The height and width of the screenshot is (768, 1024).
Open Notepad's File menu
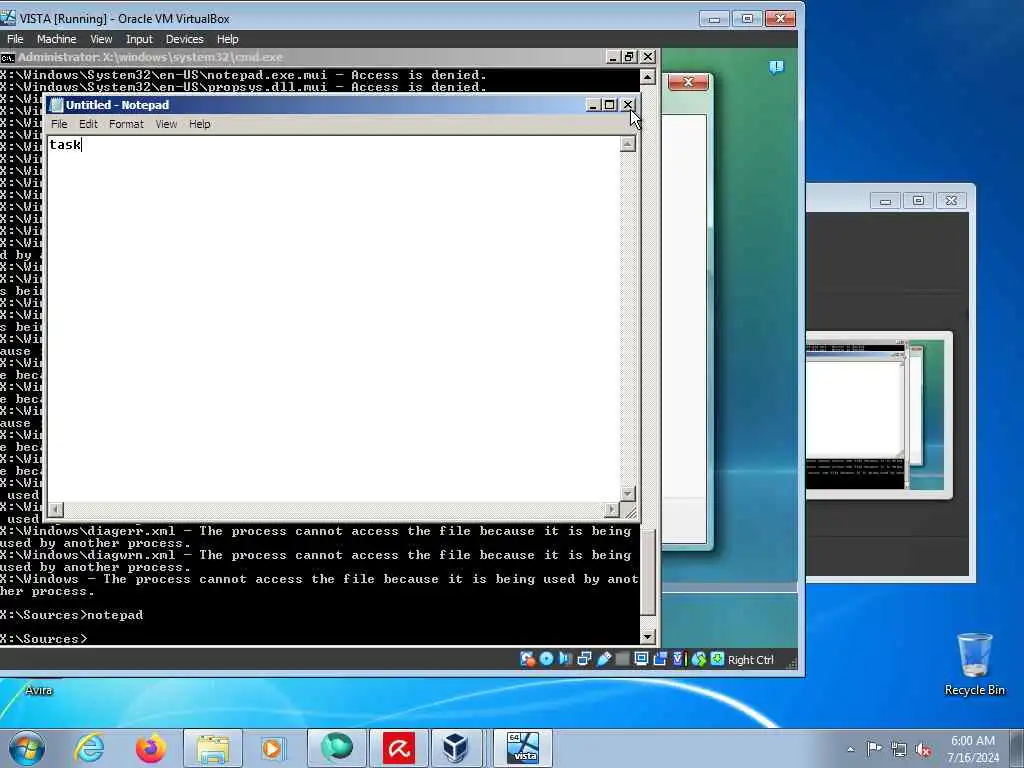59,124
